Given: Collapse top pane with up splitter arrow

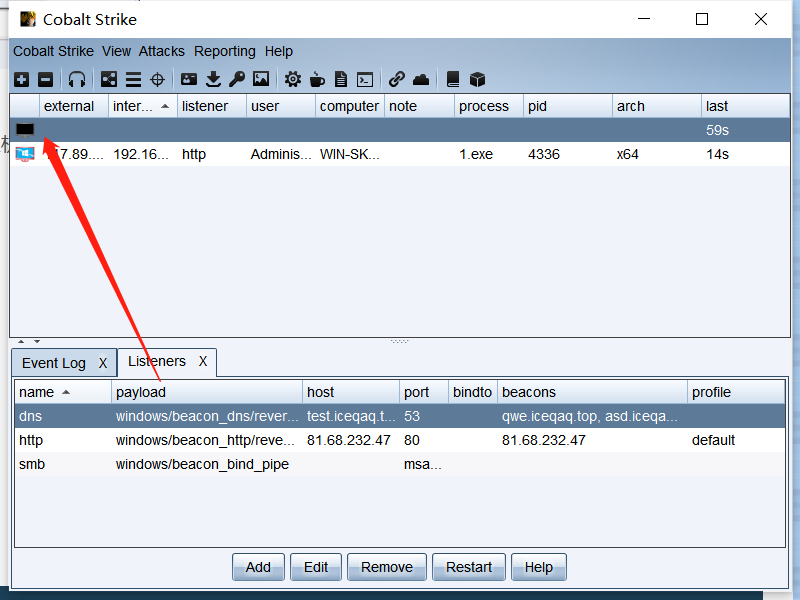Looking at the screenshot, I should point(21,341).
